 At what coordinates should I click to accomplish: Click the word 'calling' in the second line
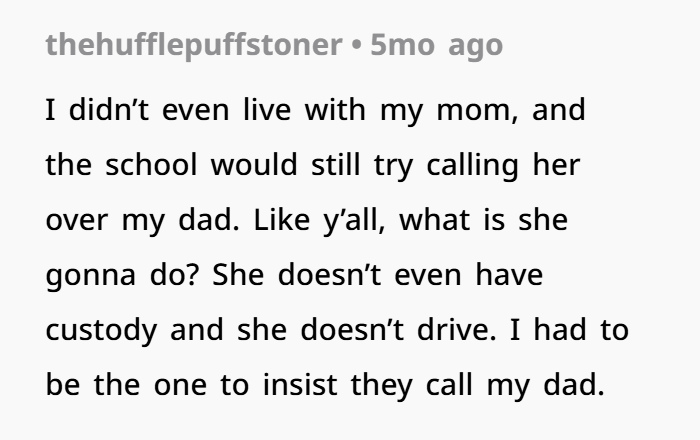(472, 166)
